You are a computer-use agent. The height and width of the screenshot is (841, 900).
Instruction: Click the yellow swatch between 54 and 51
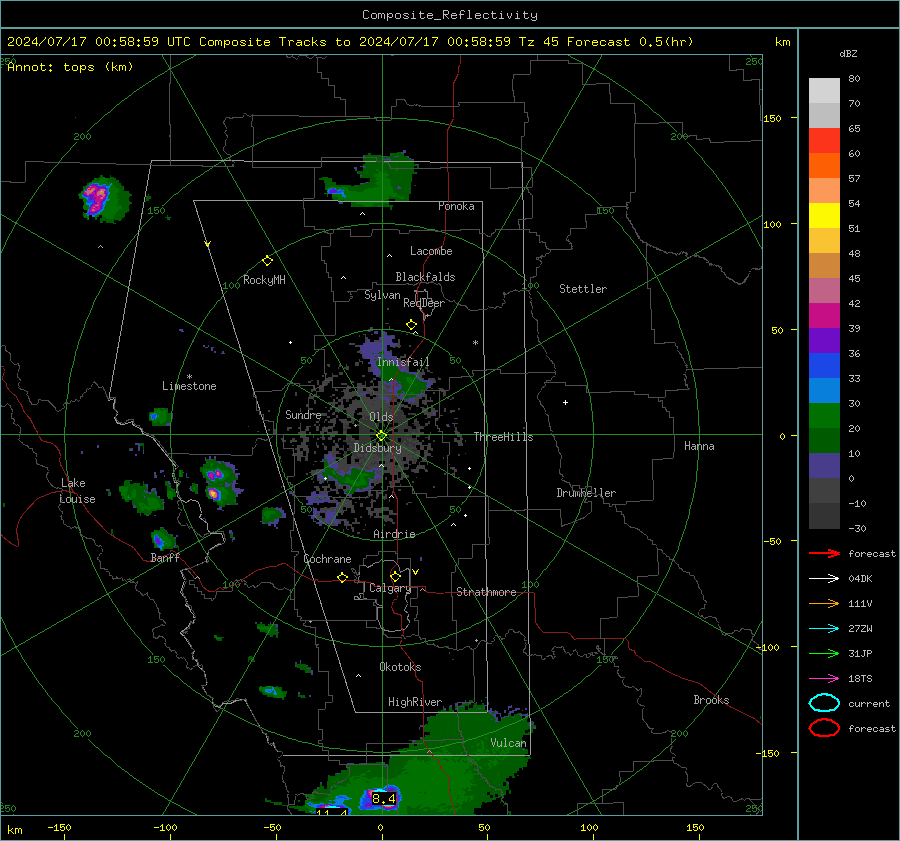pos(824,216)
